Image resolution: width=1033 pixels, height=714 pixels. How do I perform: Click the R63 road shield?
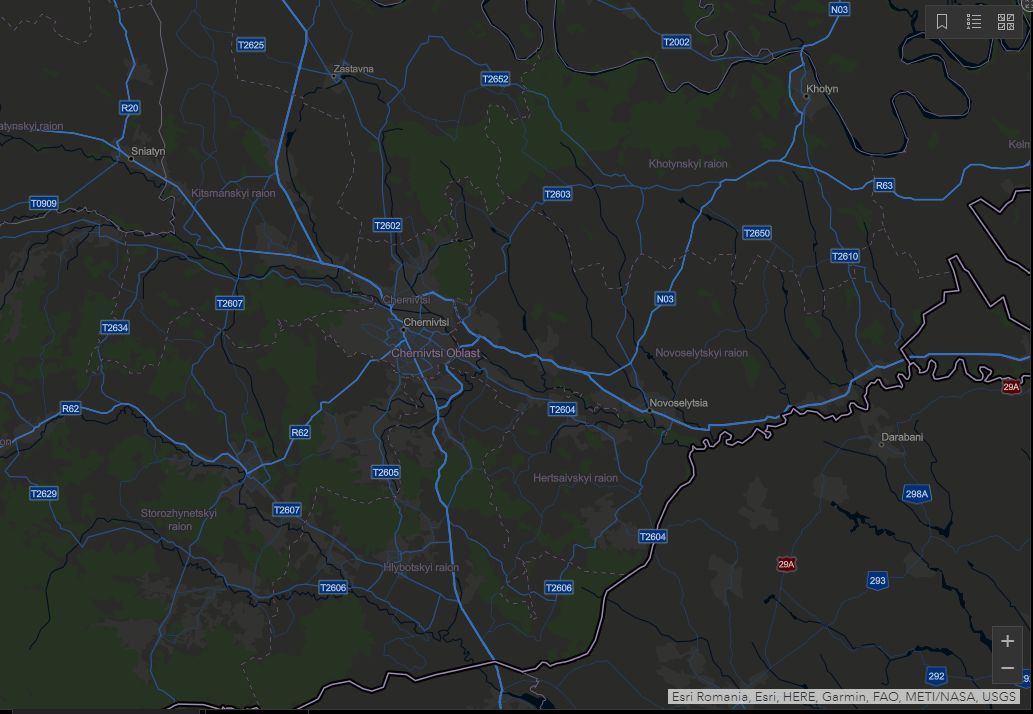(x=884, y=186)
